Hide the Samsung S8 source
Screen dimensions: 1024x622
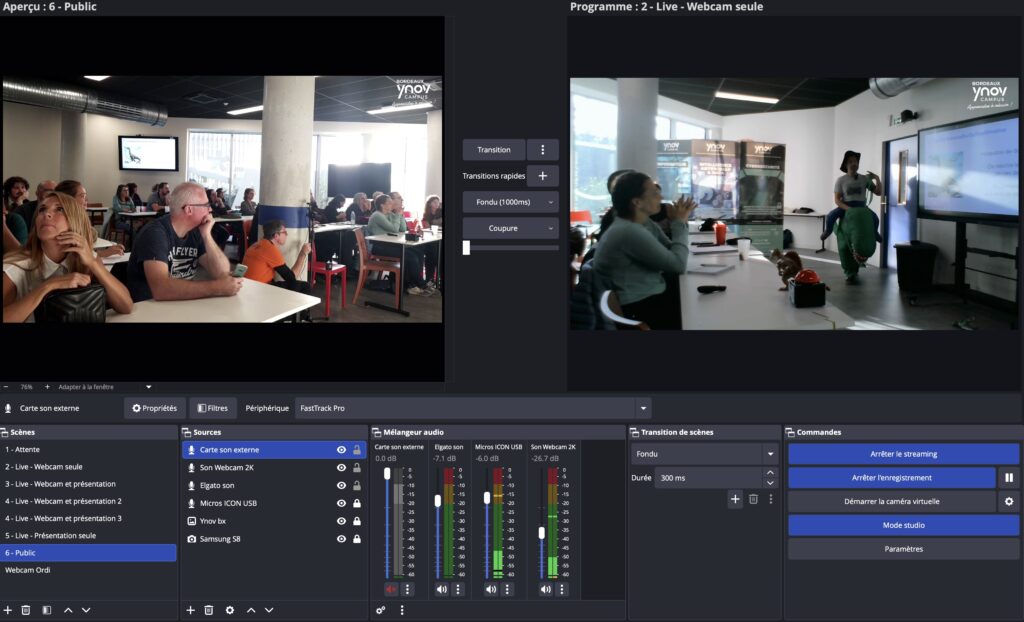(x=341, y=539)
